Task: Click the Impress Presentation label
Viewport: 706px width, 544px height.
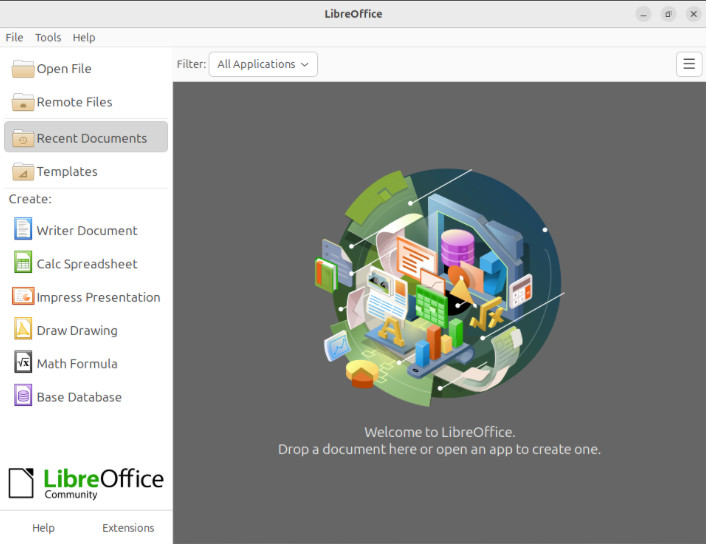Action: tap(98, 297)
